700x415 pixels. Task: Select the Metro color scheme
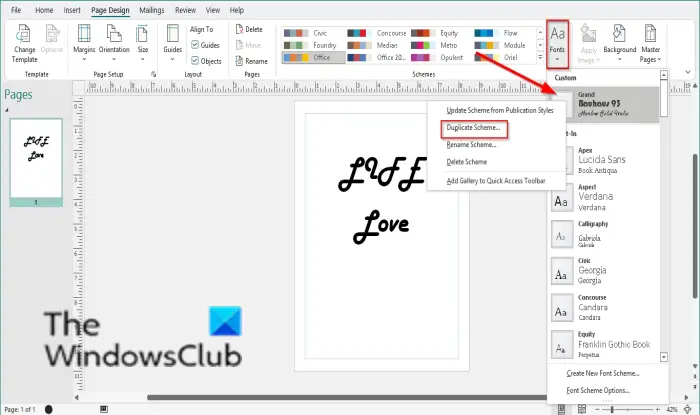click(440, 45)
